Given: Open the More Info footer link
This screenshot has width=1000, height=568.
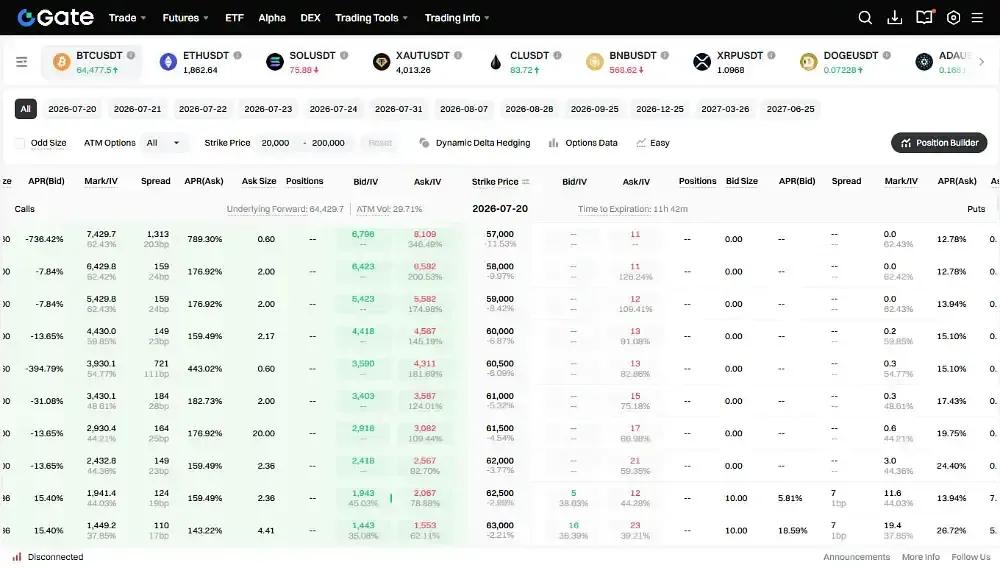Looking at the screenshot, I should [x=921, y=557].
